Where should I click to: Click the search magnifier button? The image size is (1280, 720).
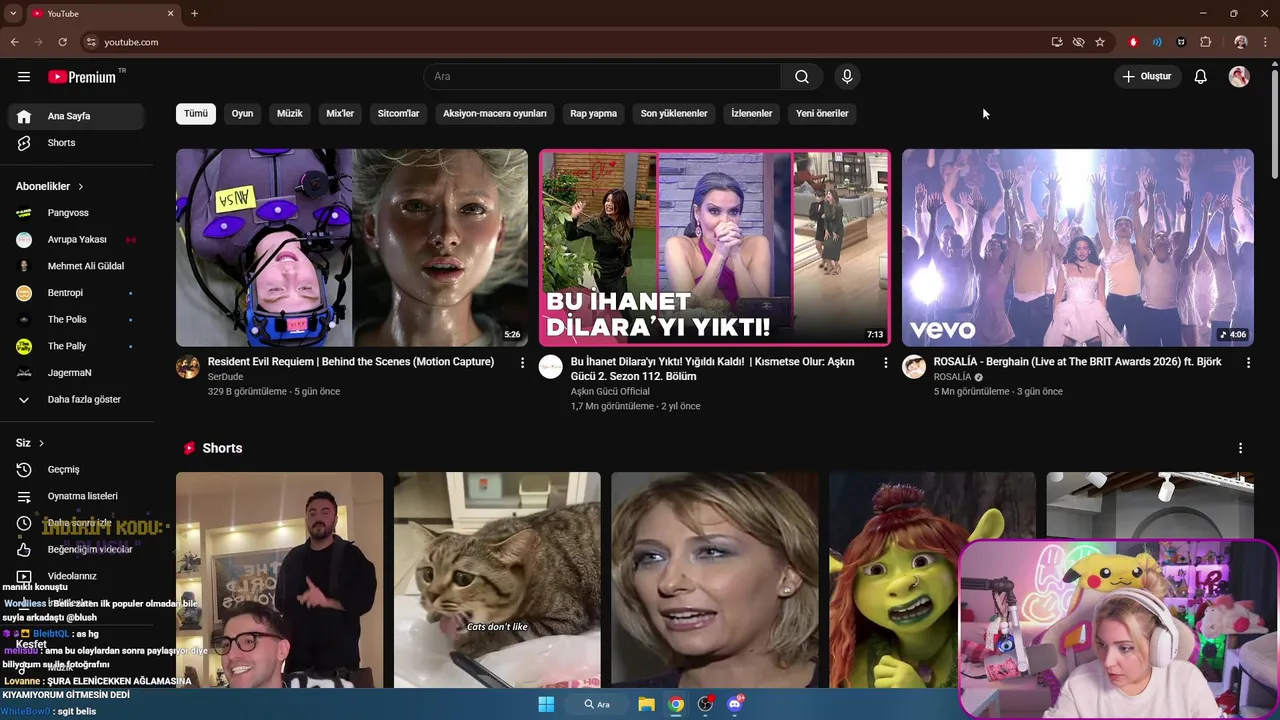coord(802,77)
